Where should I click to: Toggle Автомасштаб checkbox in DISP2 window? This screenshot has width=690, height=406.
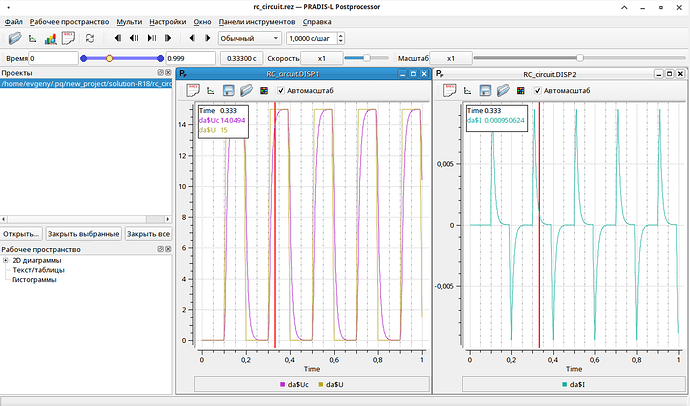[537, 91]
